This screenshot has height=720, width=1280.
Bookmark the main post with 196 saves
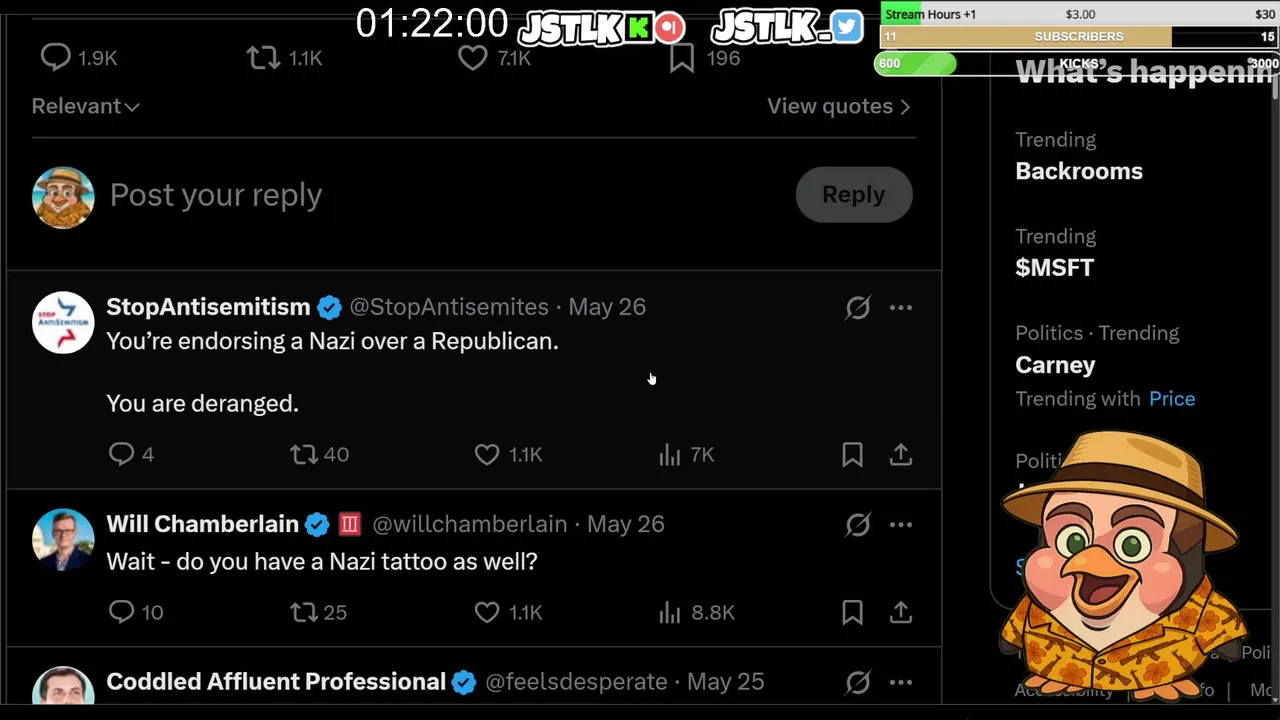click(x=682, y=58)
